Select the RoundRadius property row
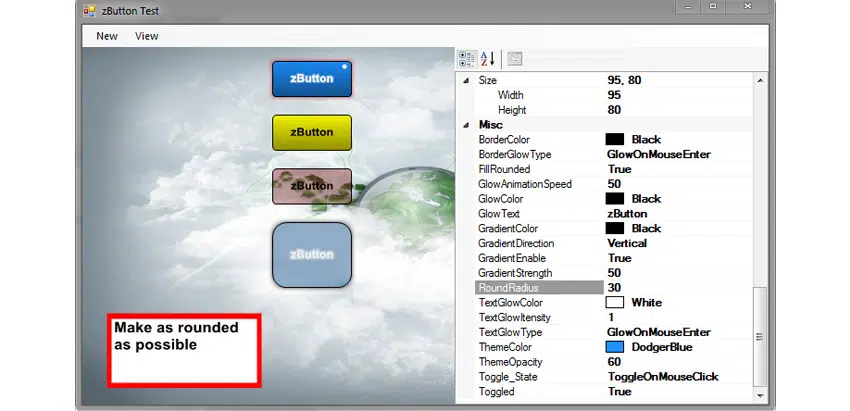The height and width of the screenshot is (411, 850). [538, 288]
